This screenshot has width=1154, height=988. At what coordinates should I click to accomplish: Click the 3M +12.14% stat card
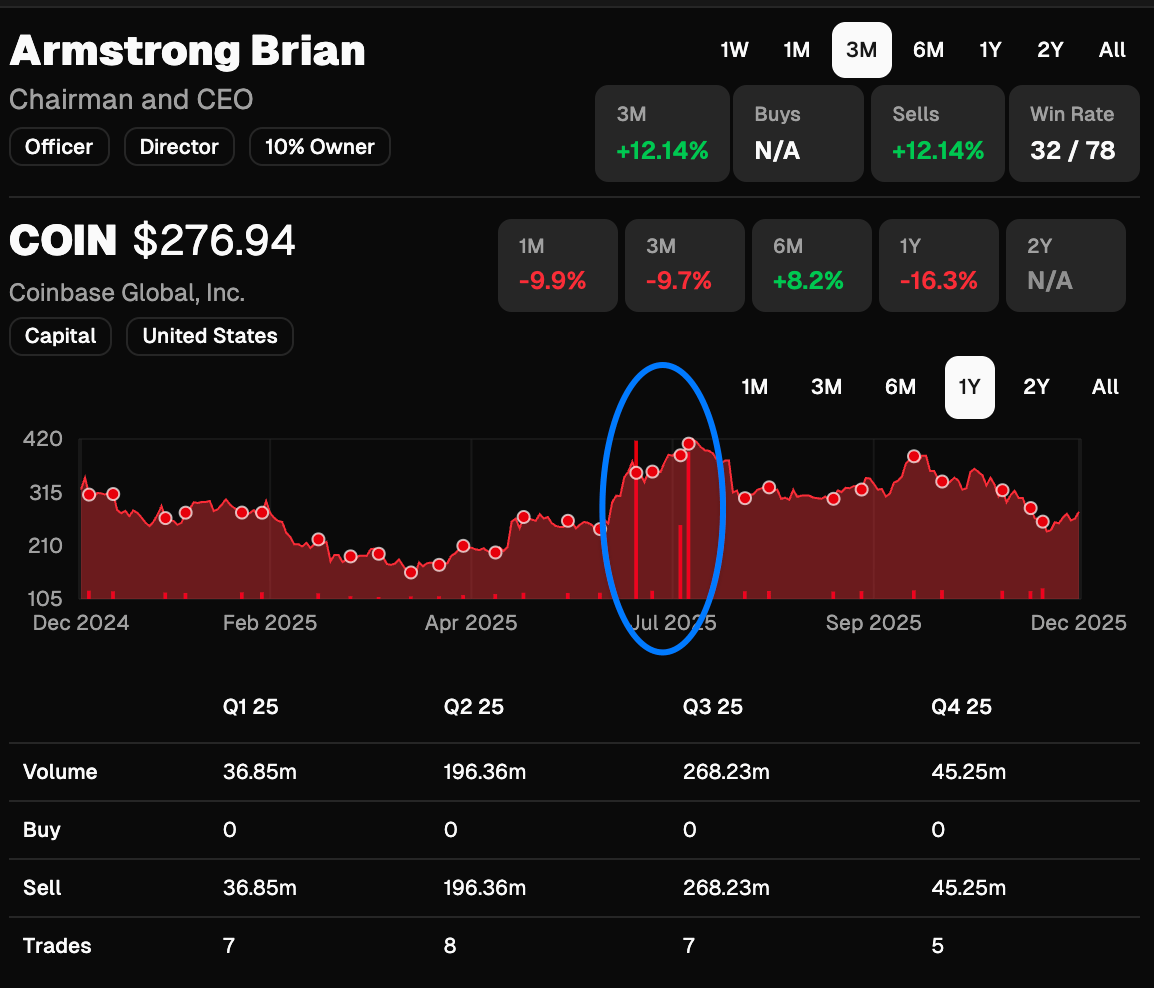click(662, 133)
